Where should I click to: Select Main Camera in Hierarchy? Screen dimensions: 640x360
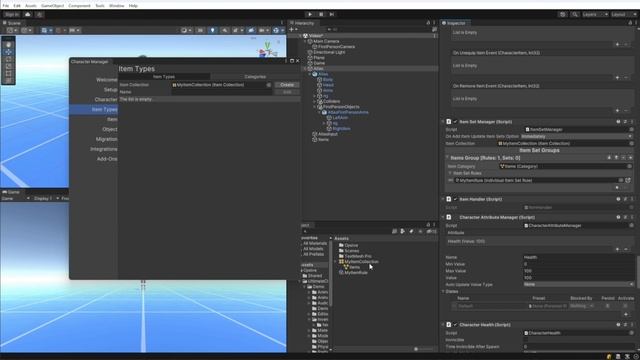[x=326, y=41]
